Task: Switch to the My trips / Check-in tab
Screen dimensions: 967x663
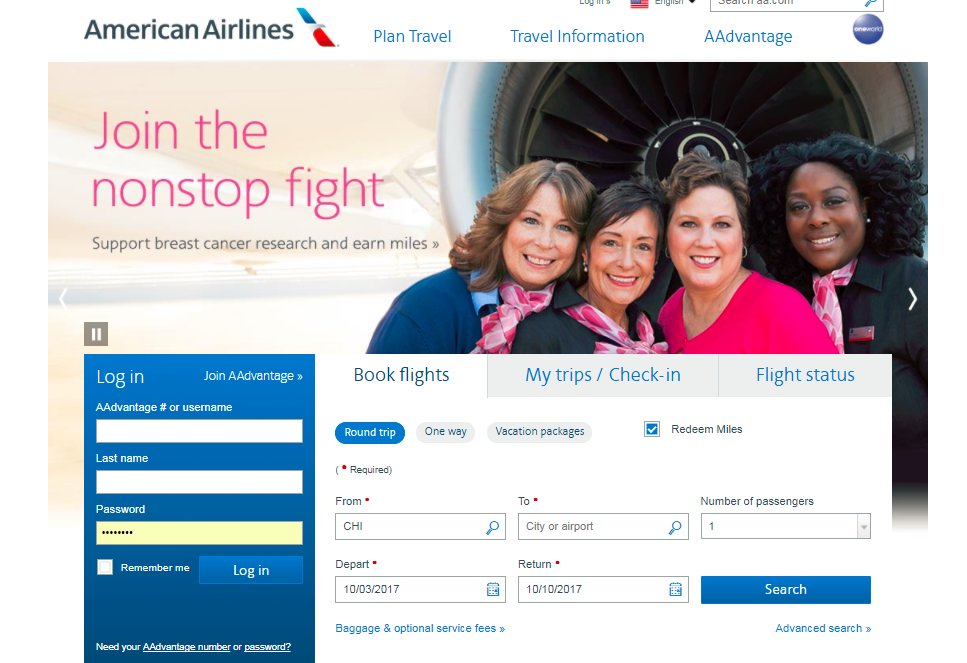Action: point(603,375)
